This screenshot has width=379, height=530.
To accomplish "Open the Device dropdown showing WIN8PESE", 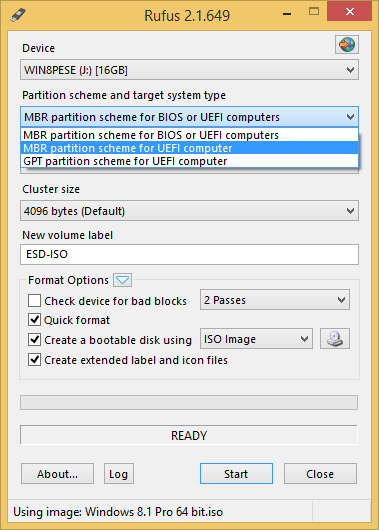I will 189,70.
